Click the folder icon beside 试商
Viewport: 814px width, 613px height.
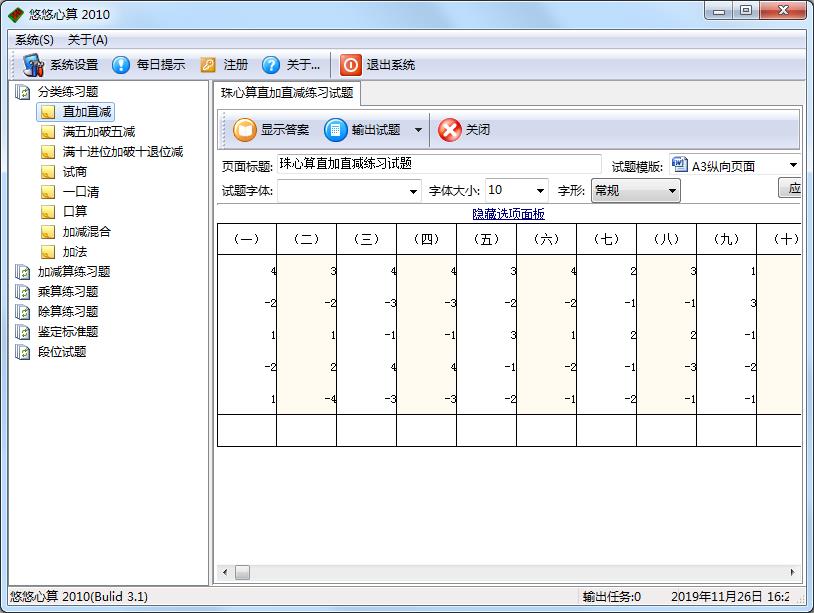click(48, 172)
